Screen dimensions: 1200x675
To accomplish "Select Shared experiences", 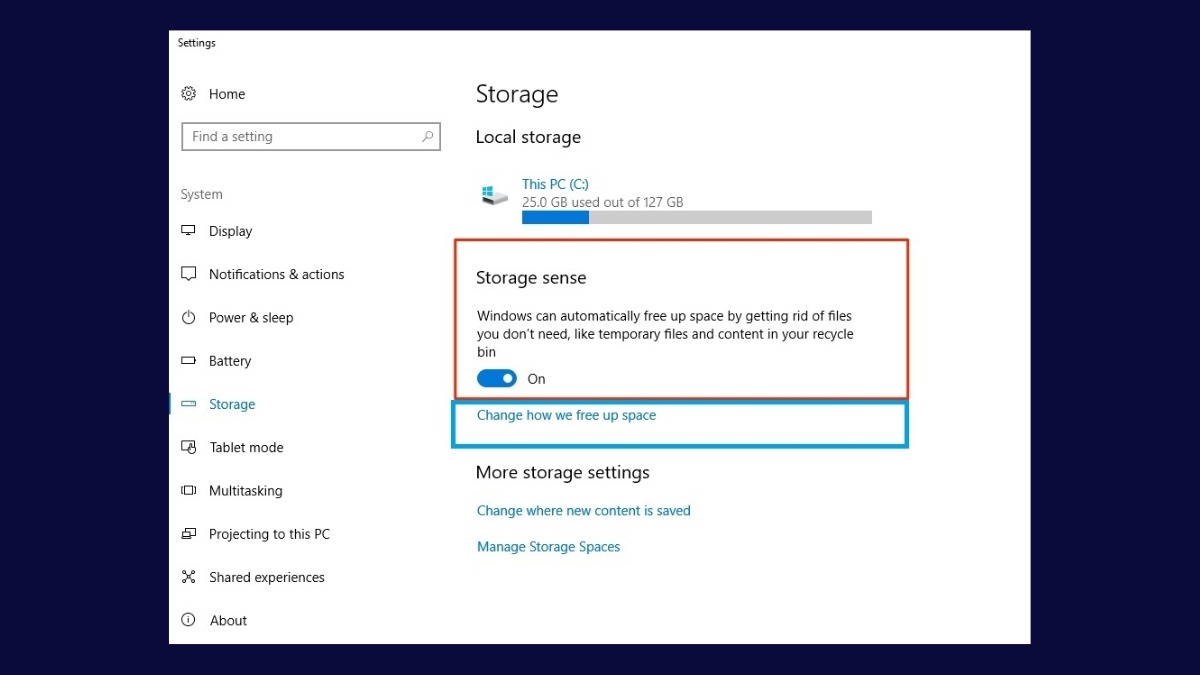I will click(266, 577).
